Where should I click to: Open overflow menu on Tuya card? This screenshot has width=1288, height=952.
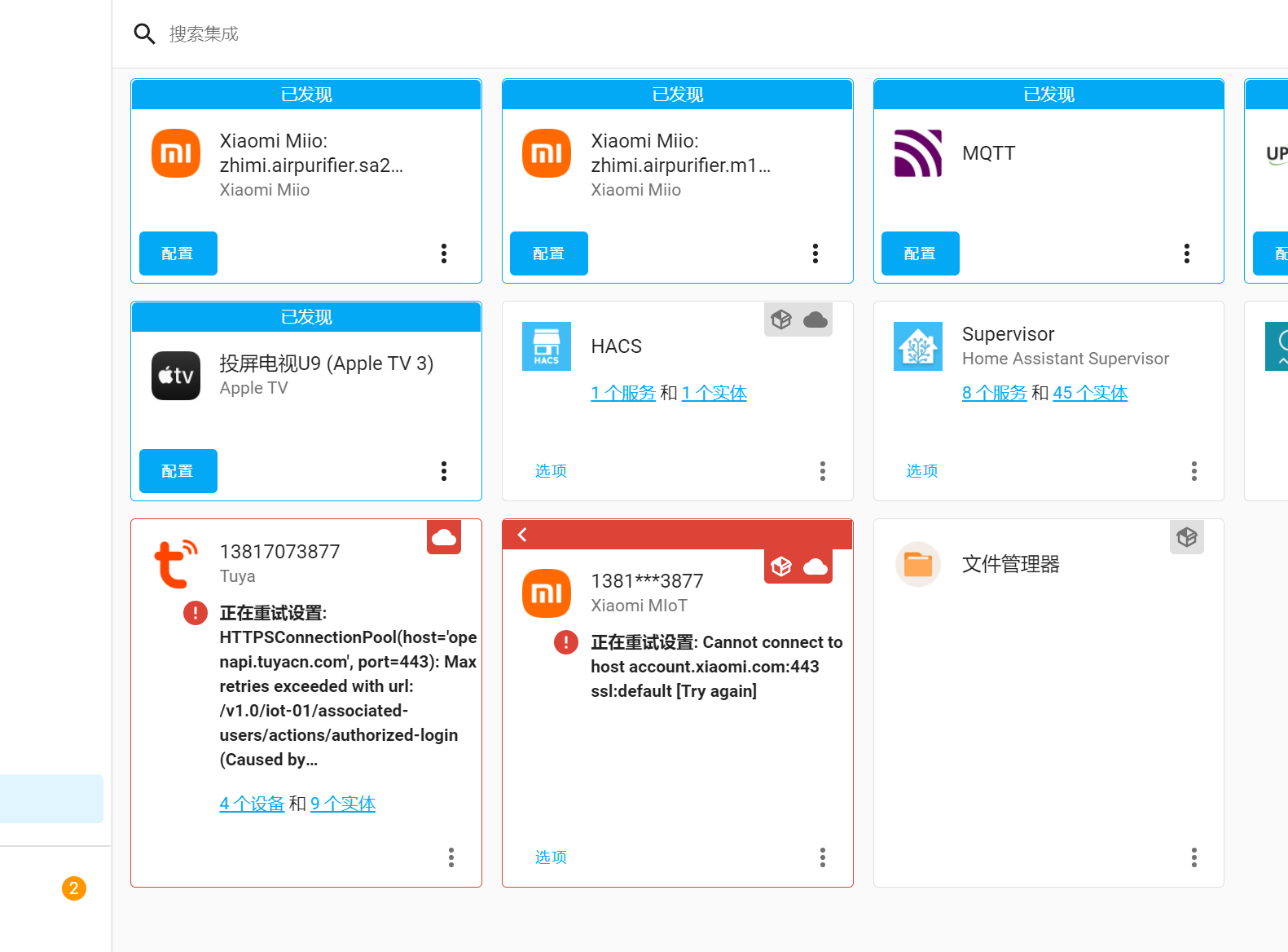click(x=451, y=857)
